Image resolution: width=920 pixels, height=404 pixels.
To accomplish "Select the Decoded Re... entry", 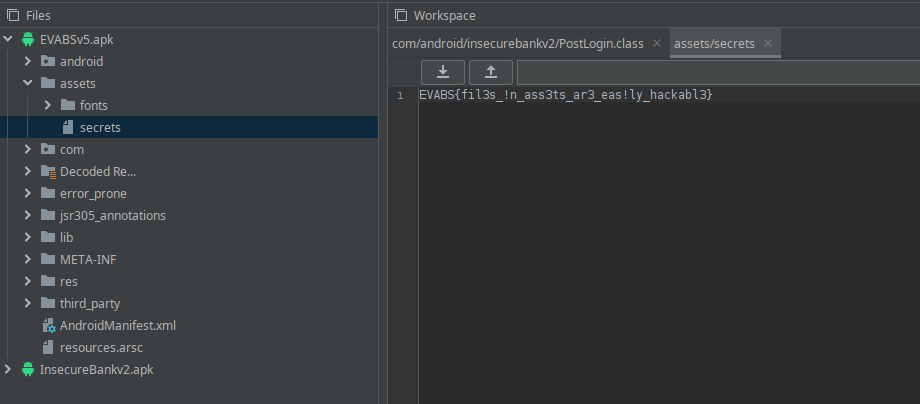I will (x=98, y=171).
